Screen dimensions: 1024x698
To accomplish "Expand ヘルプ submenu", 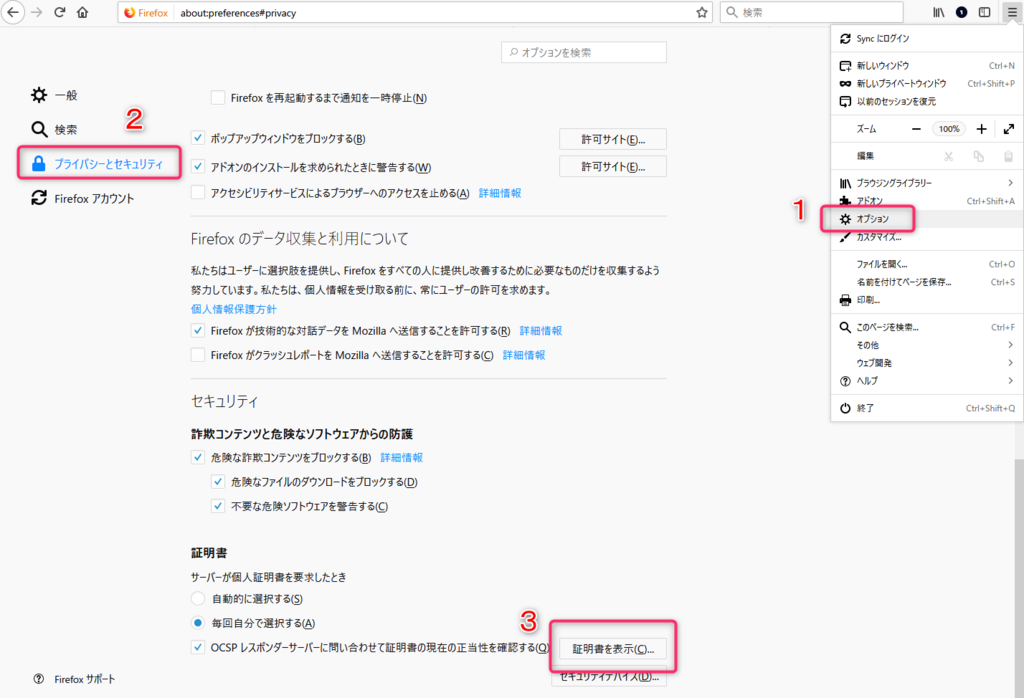I will click(927, 381).
